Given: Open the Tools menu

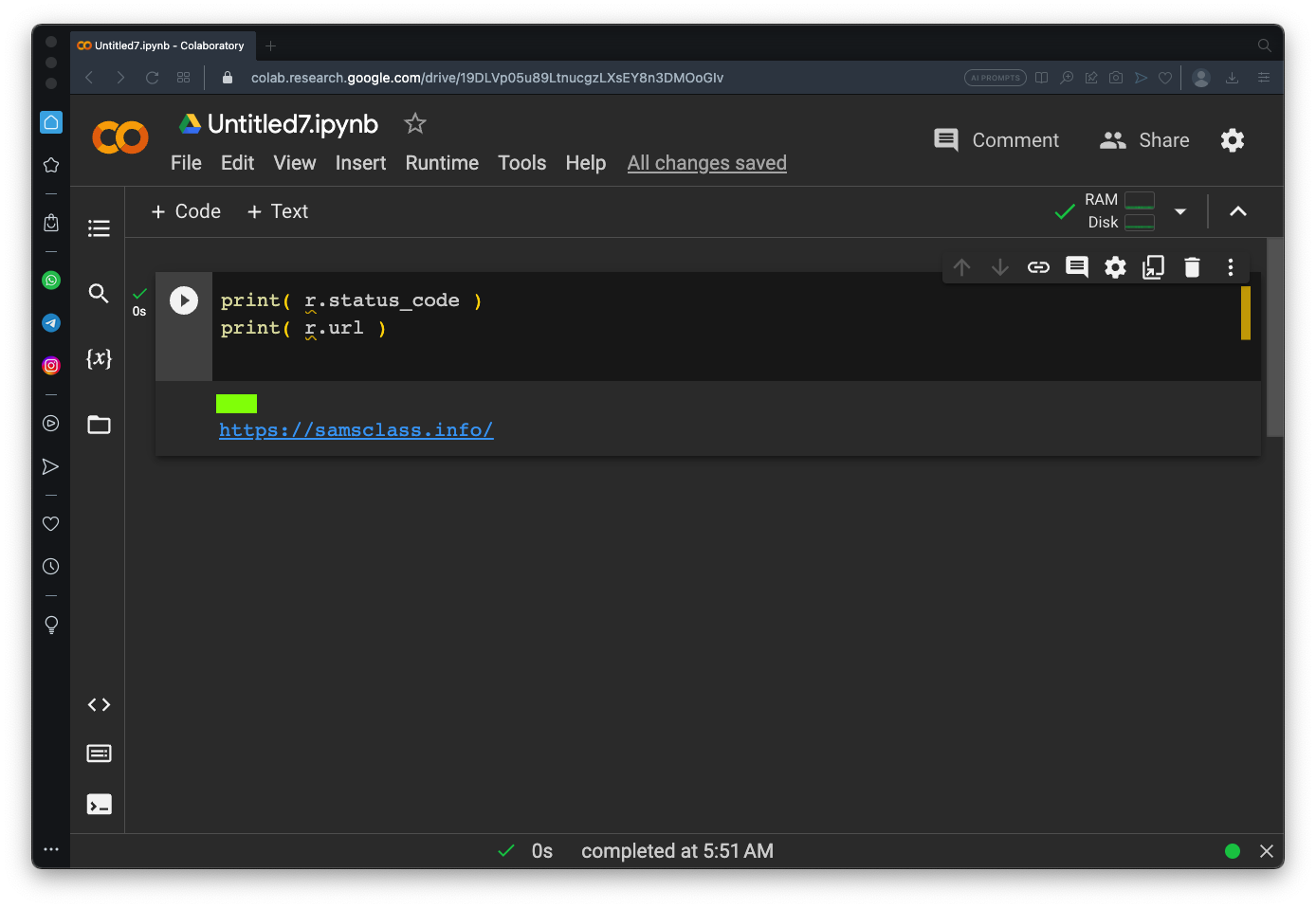Looking at the screenshot, I should [521, 163].
